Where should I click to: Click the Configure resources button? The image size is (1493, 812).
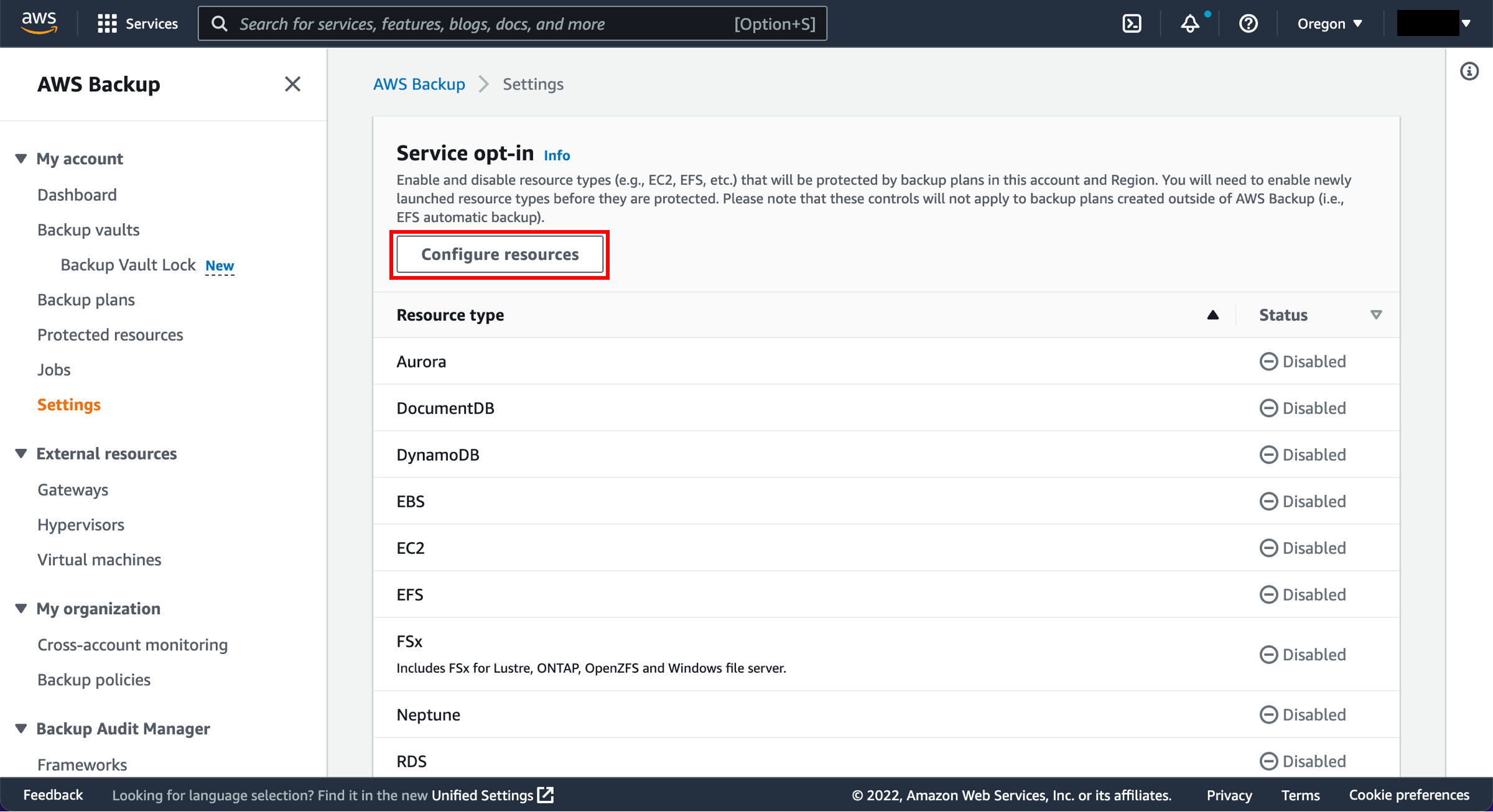point(500,254)
